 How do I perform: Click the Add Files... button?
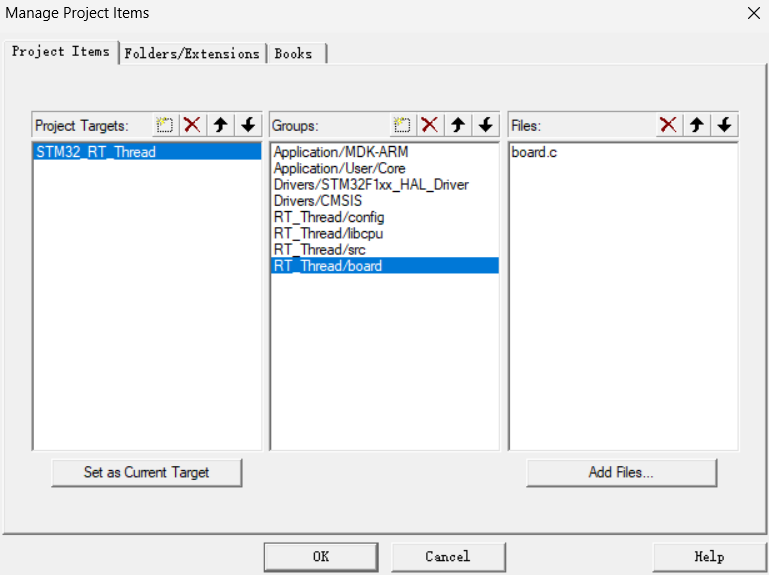tap(621, 472)
